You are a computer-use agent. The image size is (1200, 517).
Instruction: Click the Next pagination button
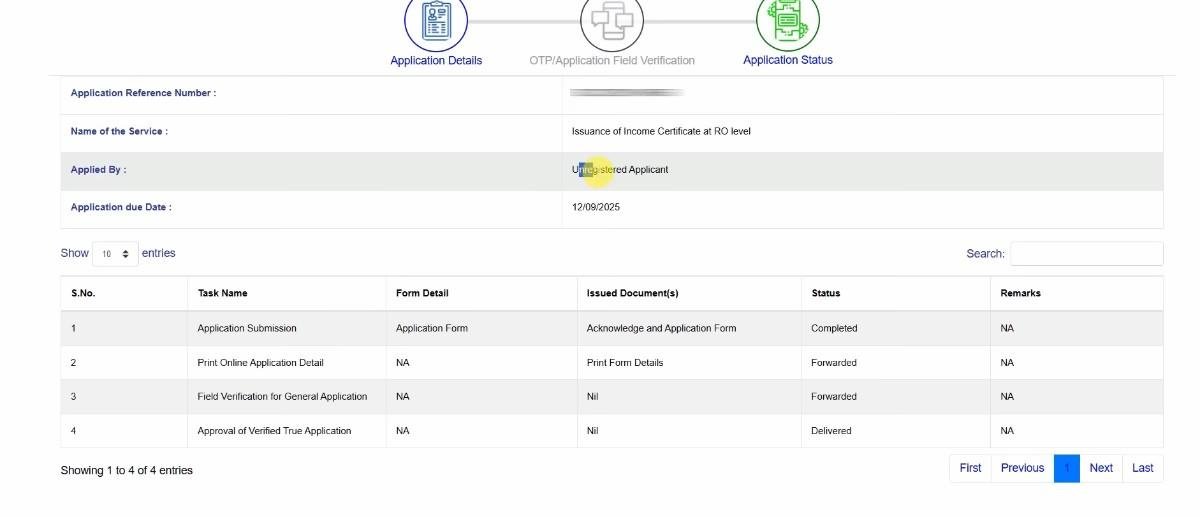1101,468
